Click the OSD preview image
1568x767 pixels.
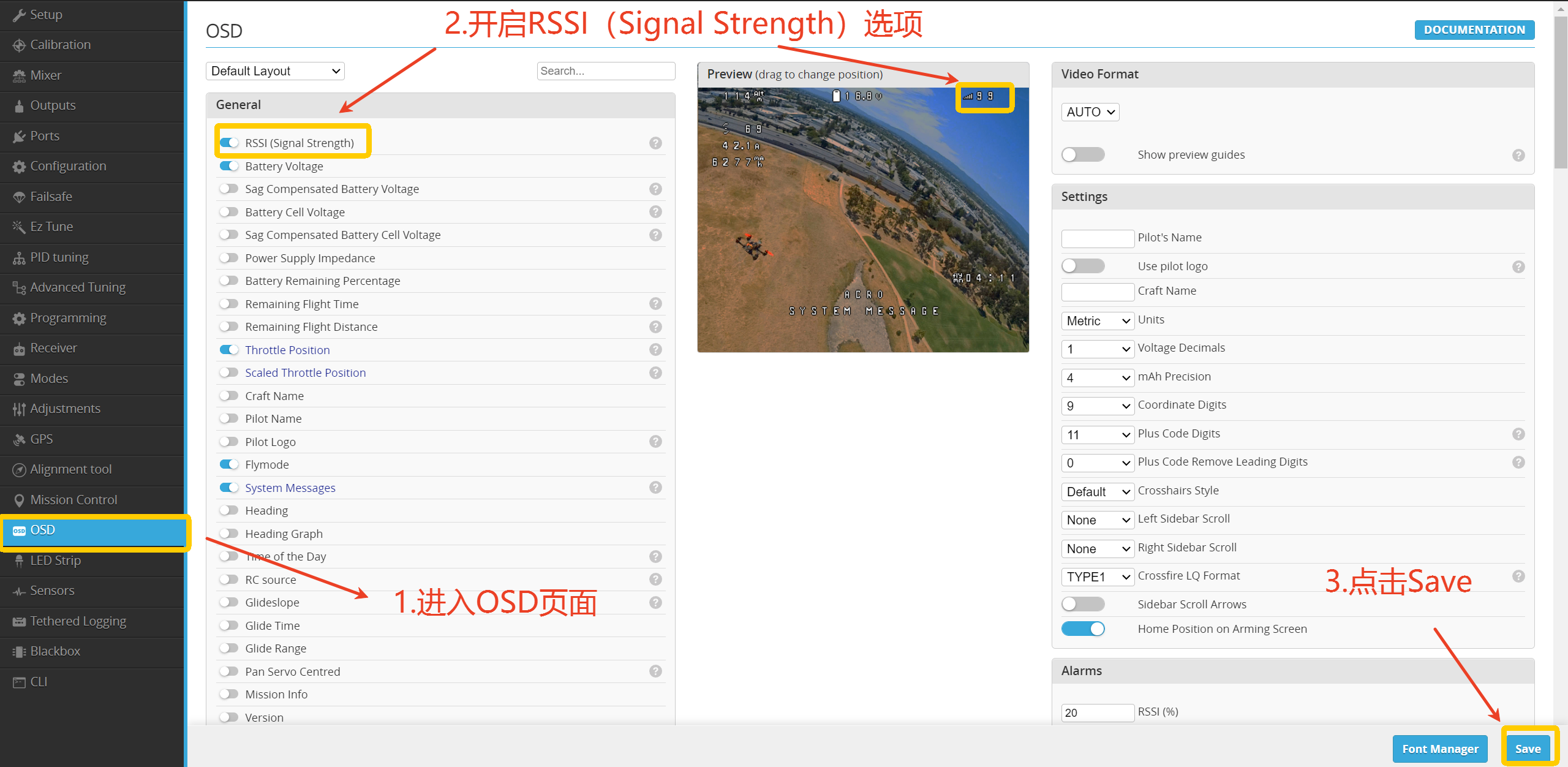(x=863, y=220)
